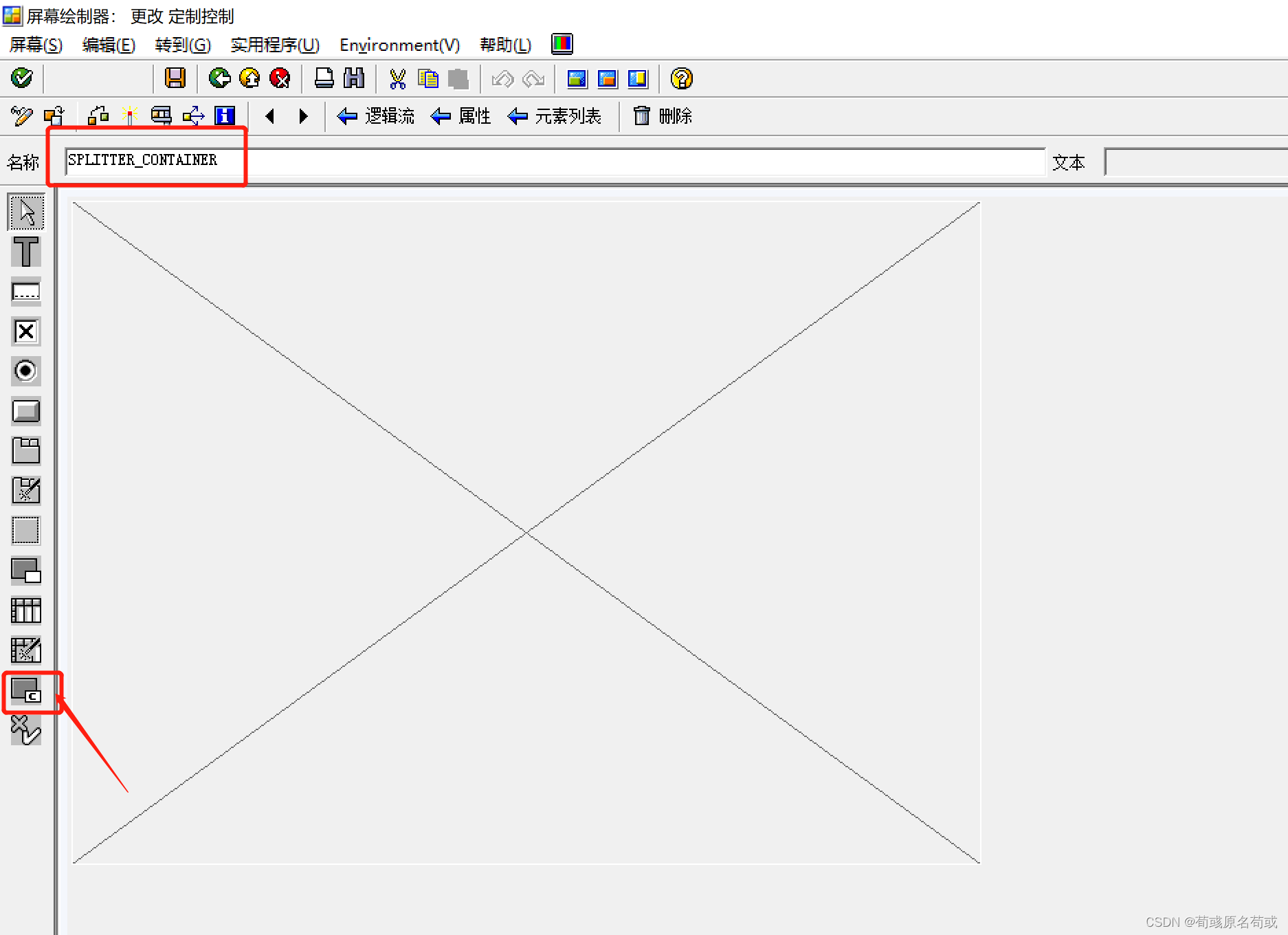Open the 编辑(E) menu

coord(109,45)
